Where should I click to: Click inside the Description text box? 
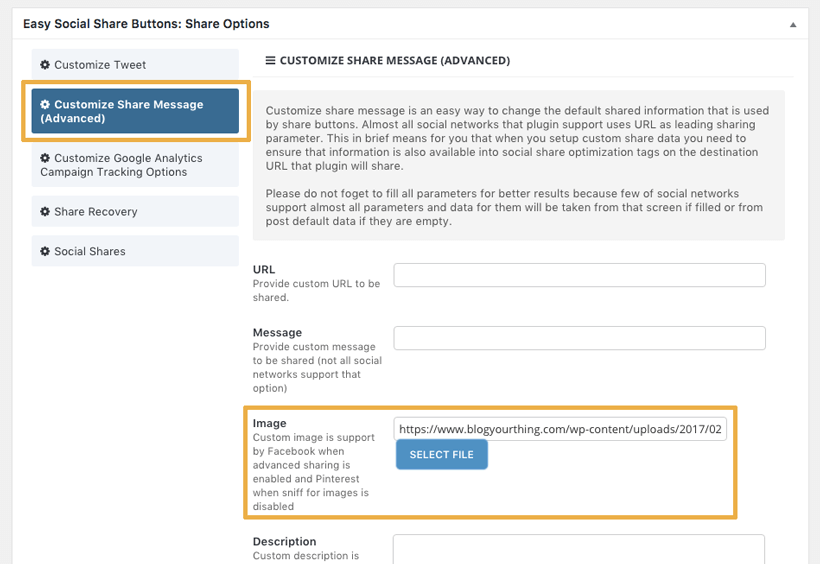578,549
